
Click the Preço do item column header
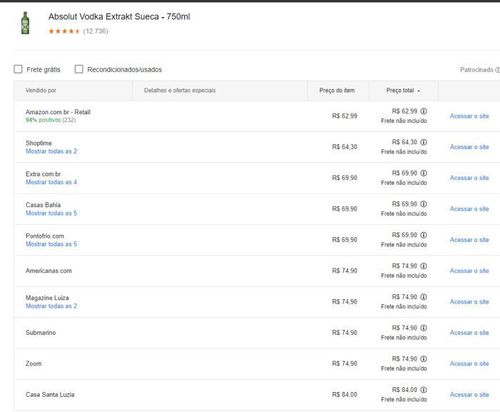coord(337,90)
